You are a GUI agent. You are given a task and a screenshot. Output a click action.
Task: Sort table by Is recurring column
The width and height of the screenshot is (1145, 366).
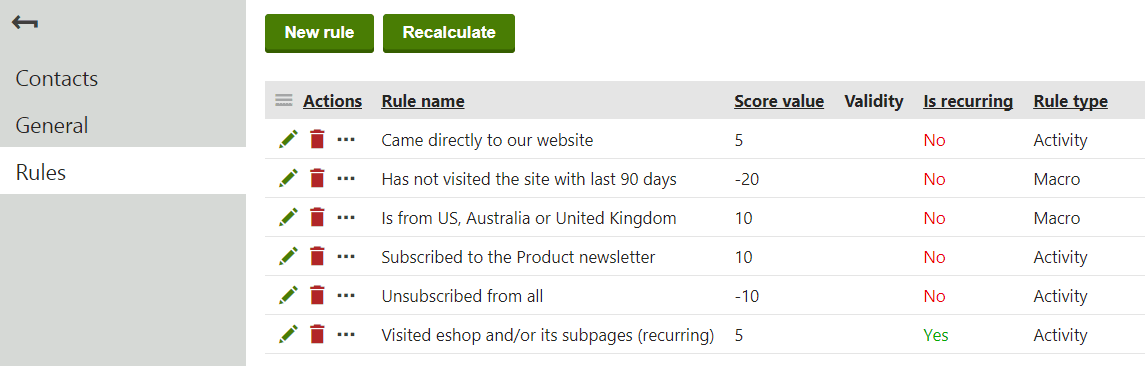pos(968,102)
